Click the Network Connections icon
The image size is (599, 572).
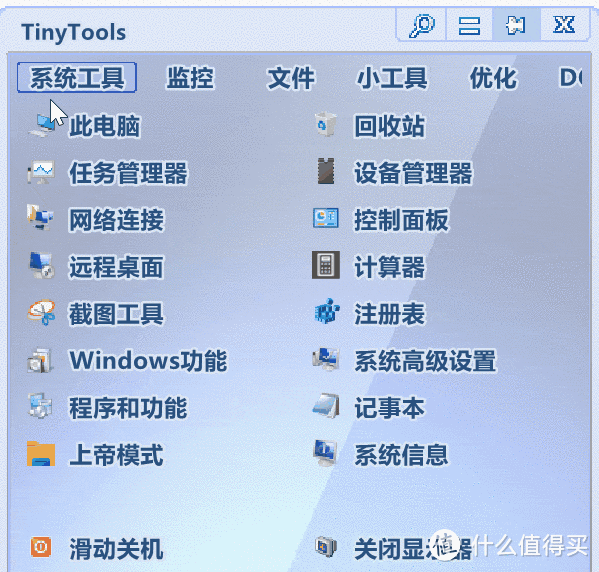pos(40,217)
